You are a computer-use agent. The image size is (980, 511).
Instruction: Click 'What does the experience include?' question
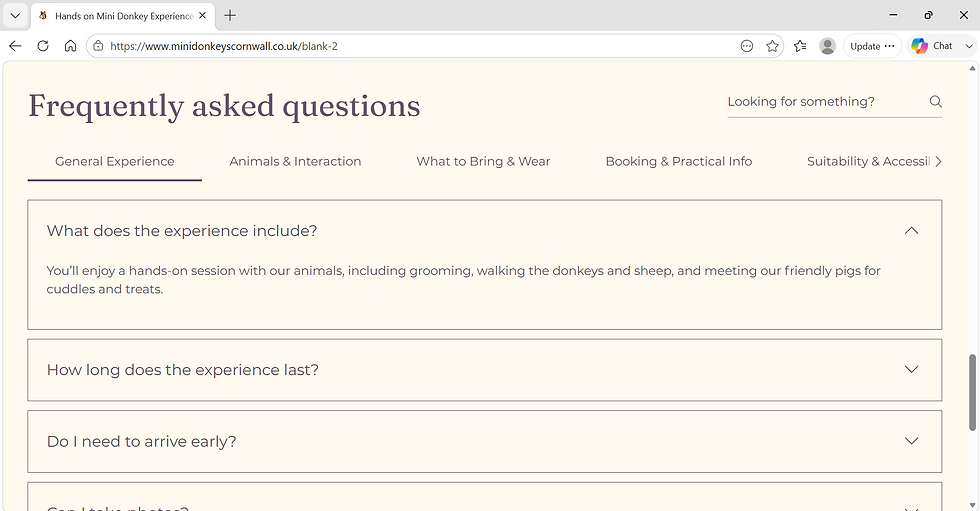point(182,231)
